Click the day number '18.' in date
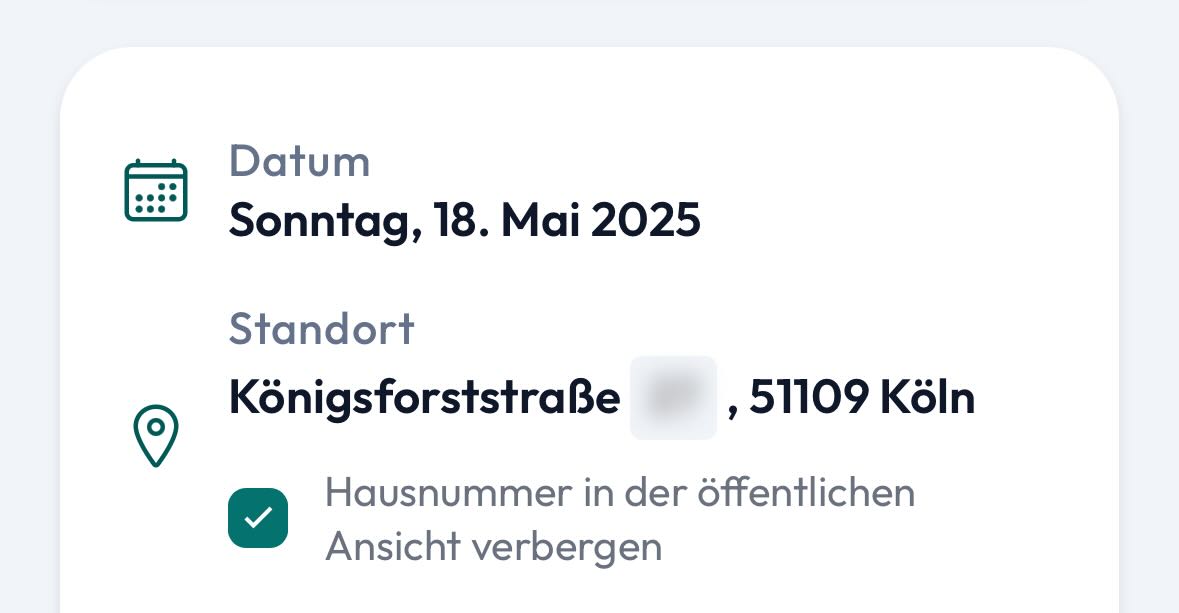1179x613 pixels. click(x=462, y=220)
